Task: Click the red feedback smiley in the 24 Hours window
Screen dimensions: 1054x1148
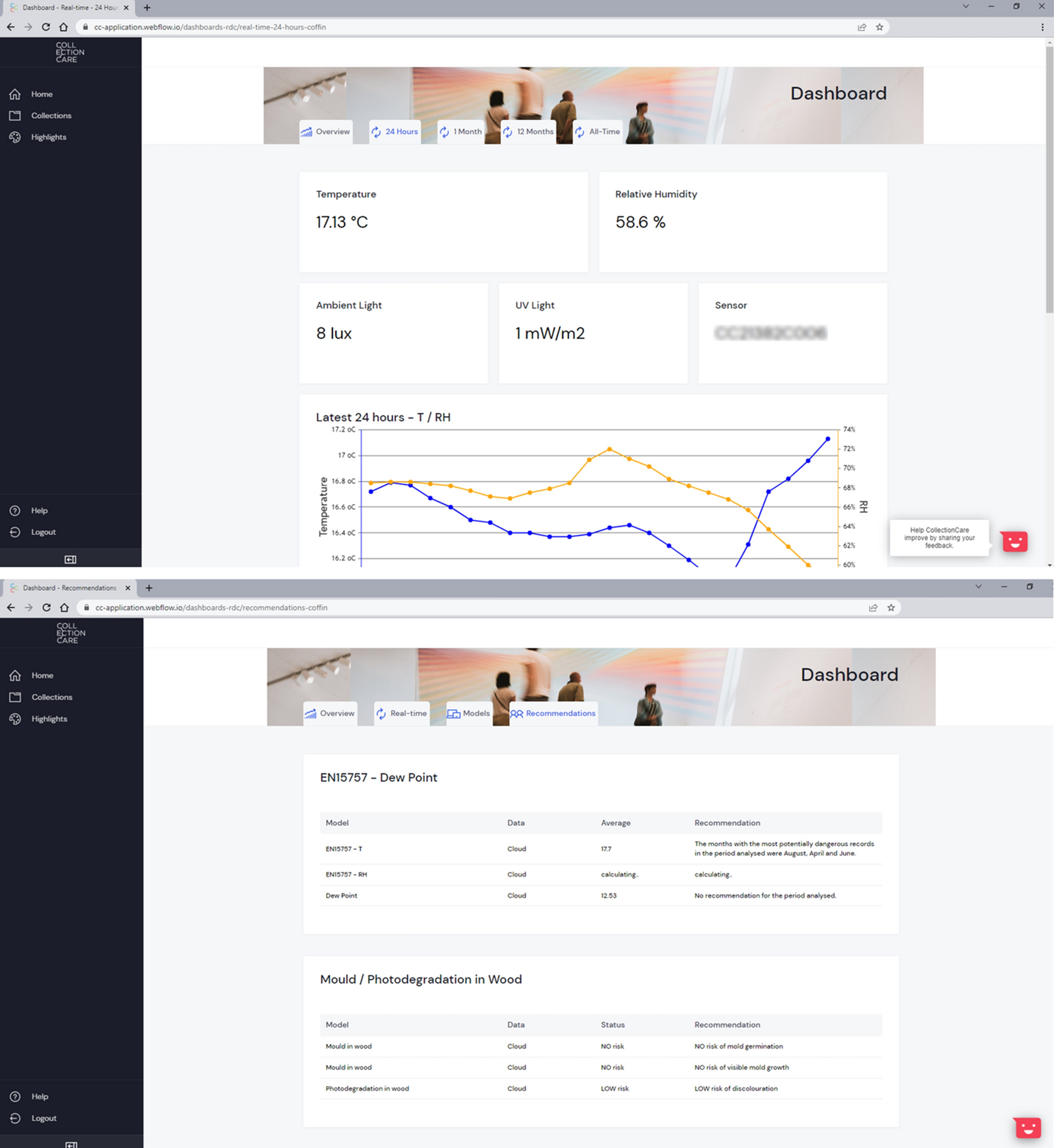Action: point(1014,541)
